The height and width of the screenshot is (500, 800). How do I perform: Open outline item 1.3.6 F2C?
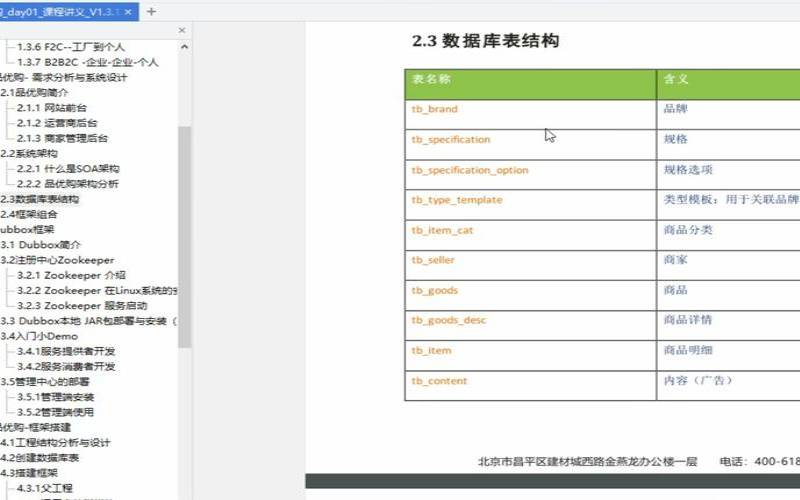(70, 47)
